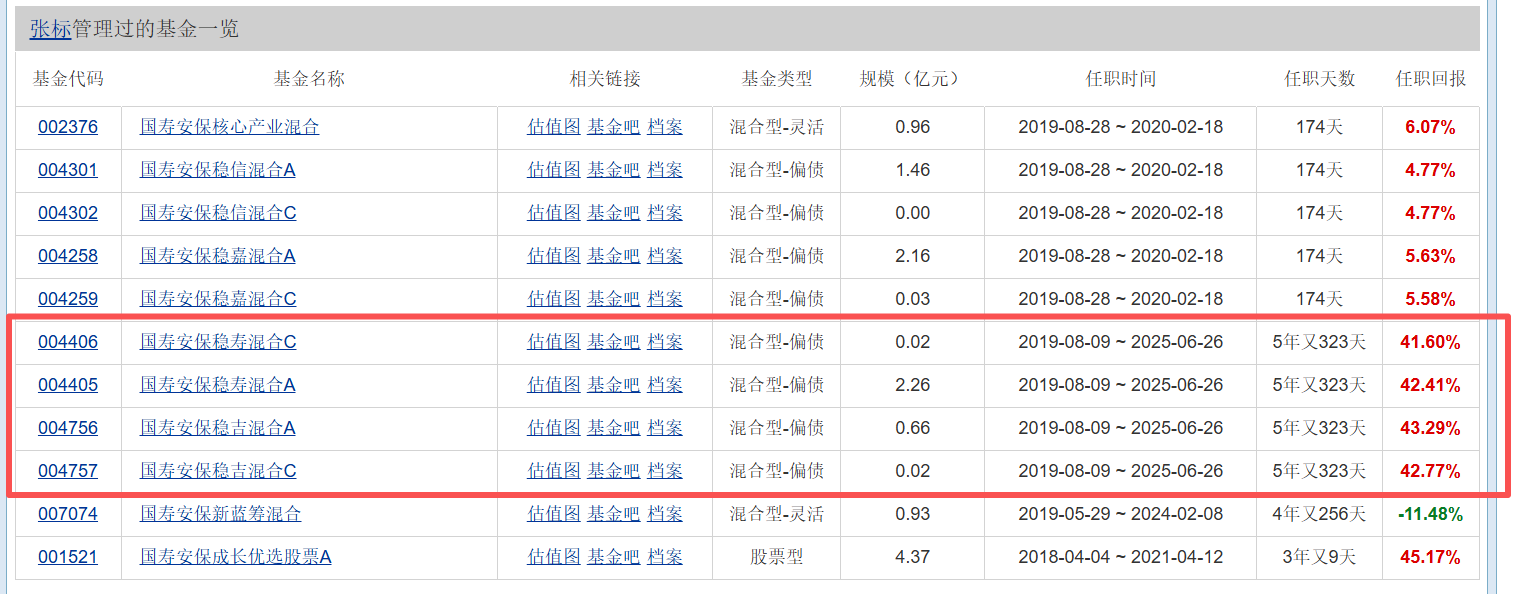Select the 基金类型 column header
The image size is (1536, 594).
pyautogui.click(x=776, y=79)
